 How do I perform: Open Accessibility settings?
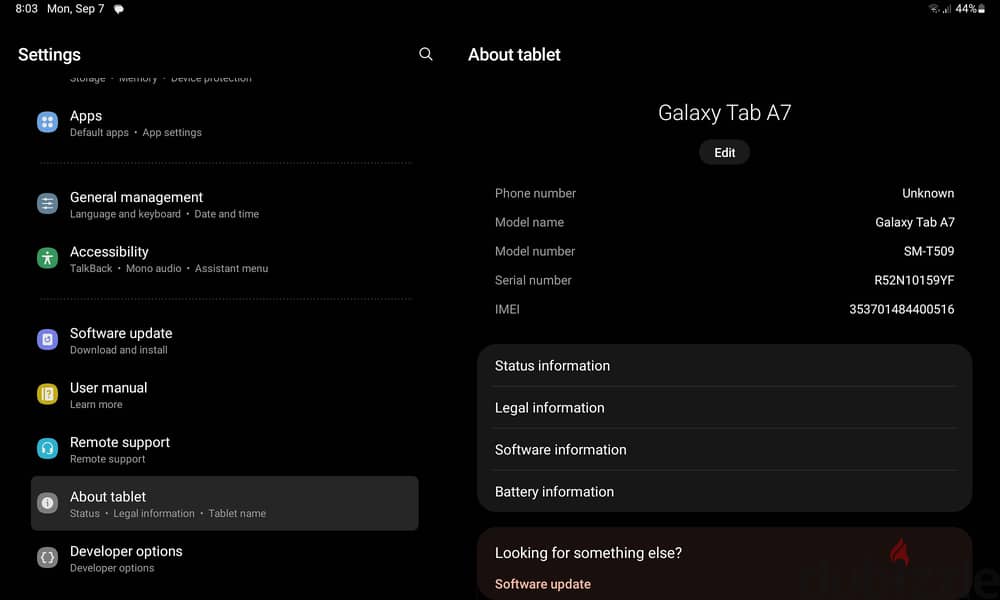click(x=224, y=259)
